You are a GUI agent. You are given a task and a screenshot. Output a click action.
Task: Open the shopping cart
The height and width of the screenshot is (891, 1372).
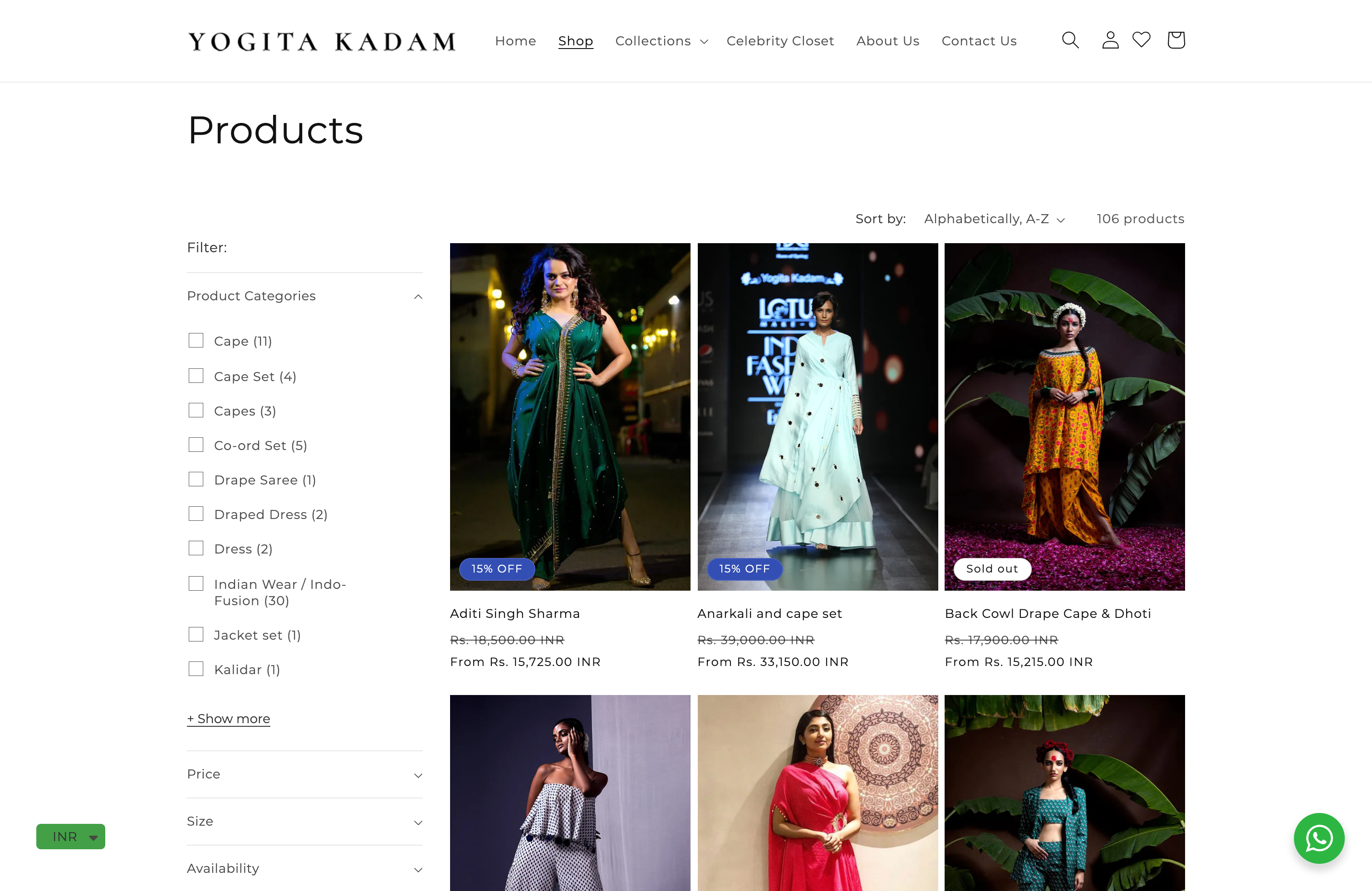click(x=1176, y=40)
